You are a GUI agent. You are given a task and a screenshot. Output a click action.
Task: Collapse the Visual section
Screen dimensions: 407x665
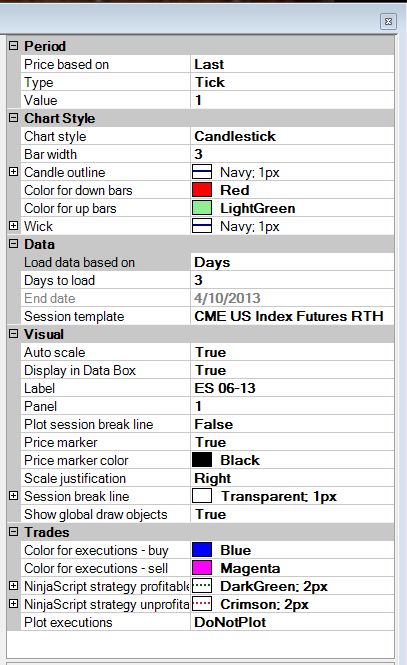point(14,334)
